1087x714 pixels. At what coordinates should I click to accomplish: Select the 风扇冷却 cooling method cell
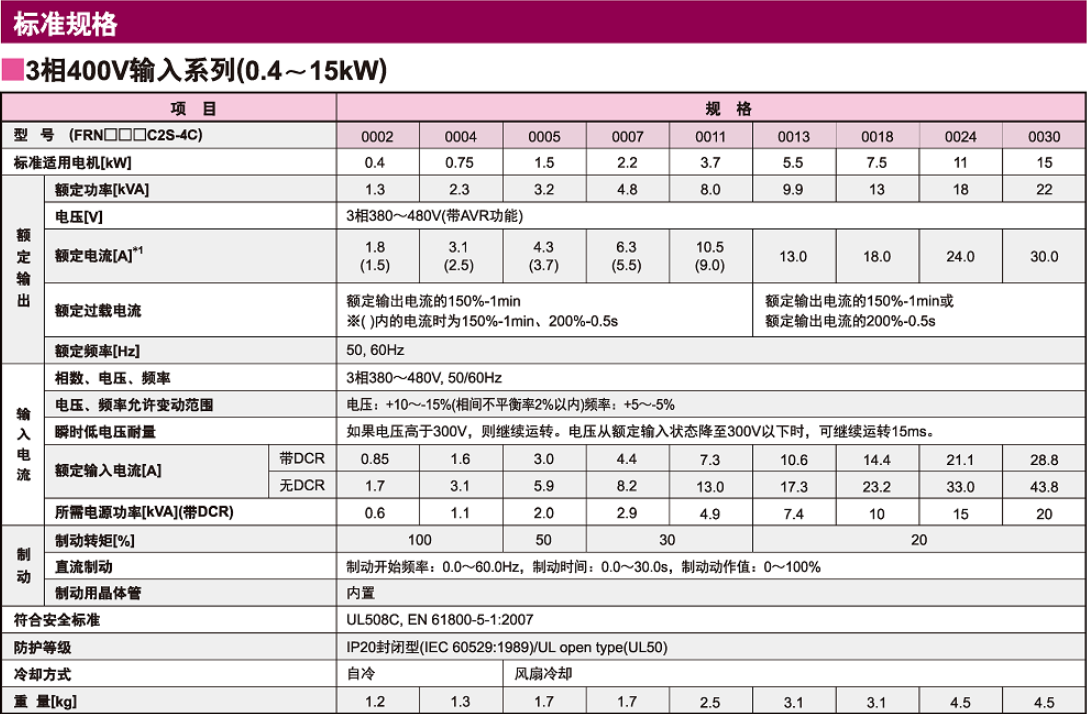coord(544,674)
